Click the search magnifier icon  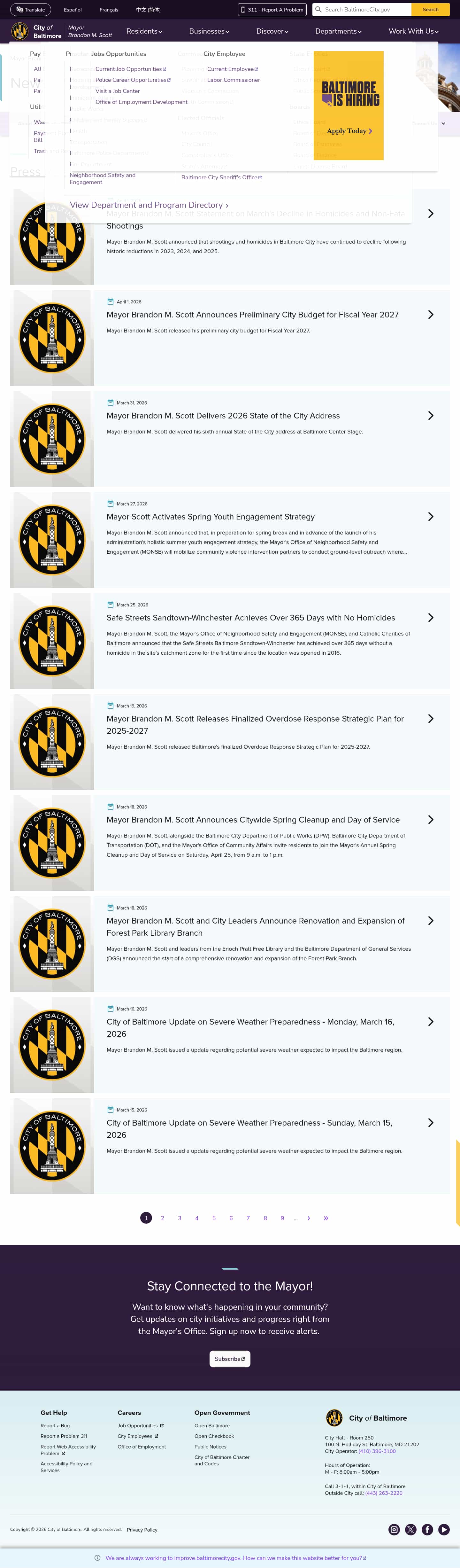[318, 10]
